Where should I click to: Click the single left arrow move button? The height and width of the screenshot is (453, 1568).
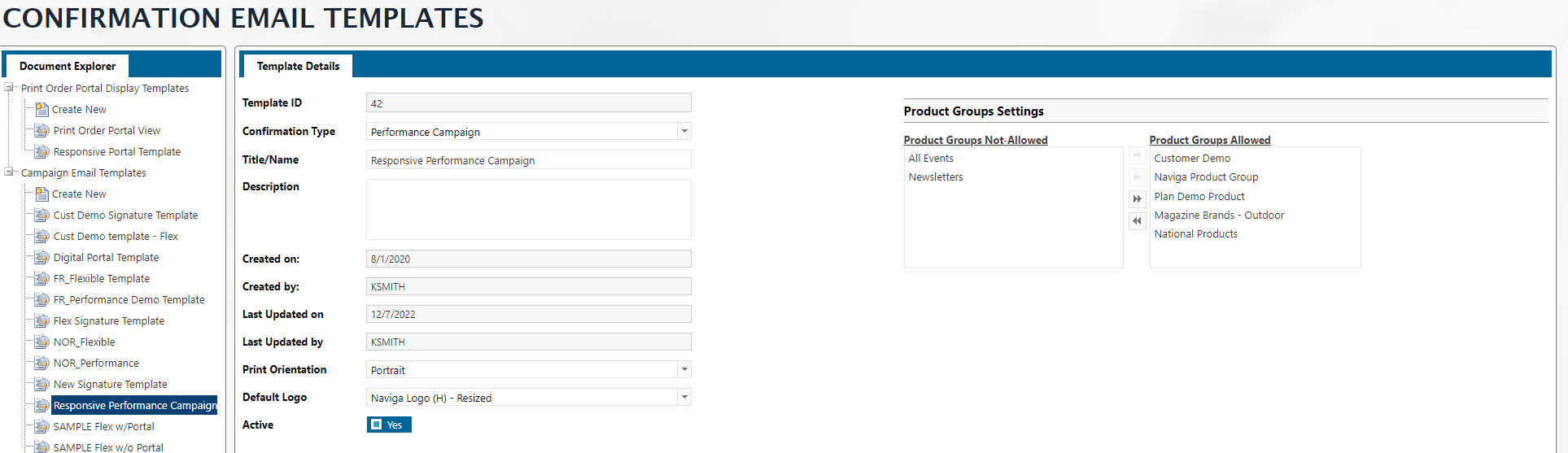click(x=1137, y=177)
